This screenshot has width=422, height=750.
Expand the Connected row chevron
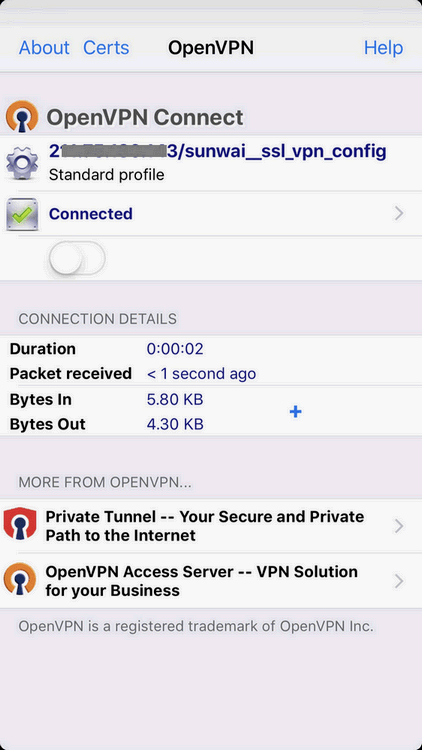399,214
